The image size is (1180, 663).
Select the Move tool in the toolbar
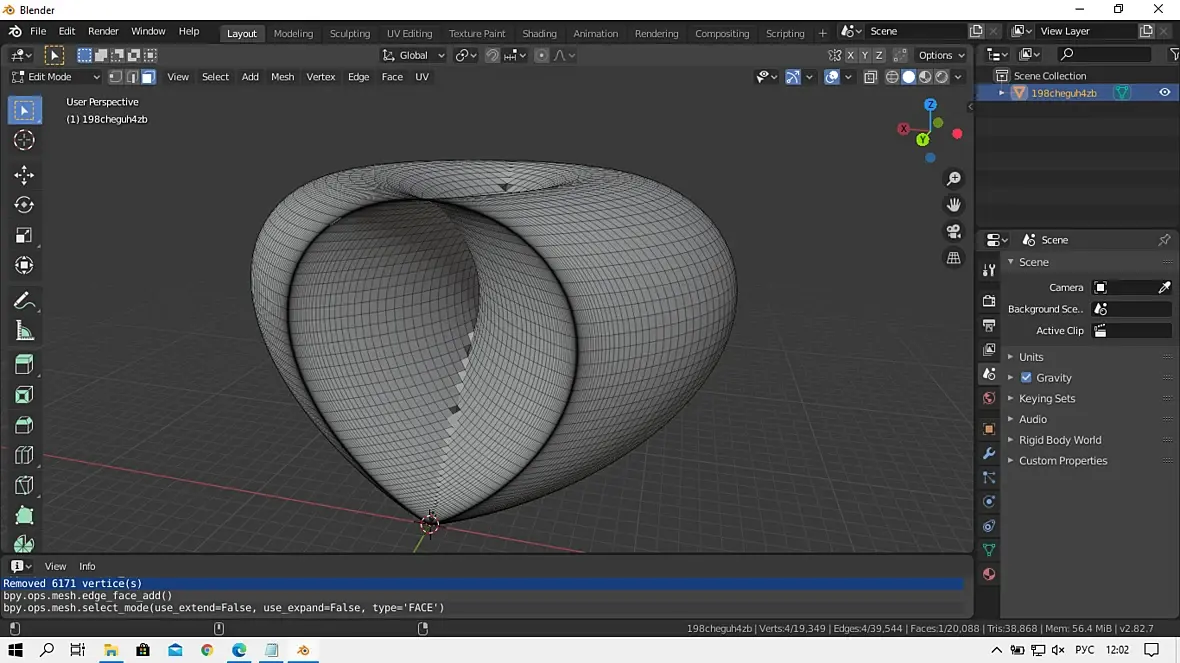coord(24,175)
